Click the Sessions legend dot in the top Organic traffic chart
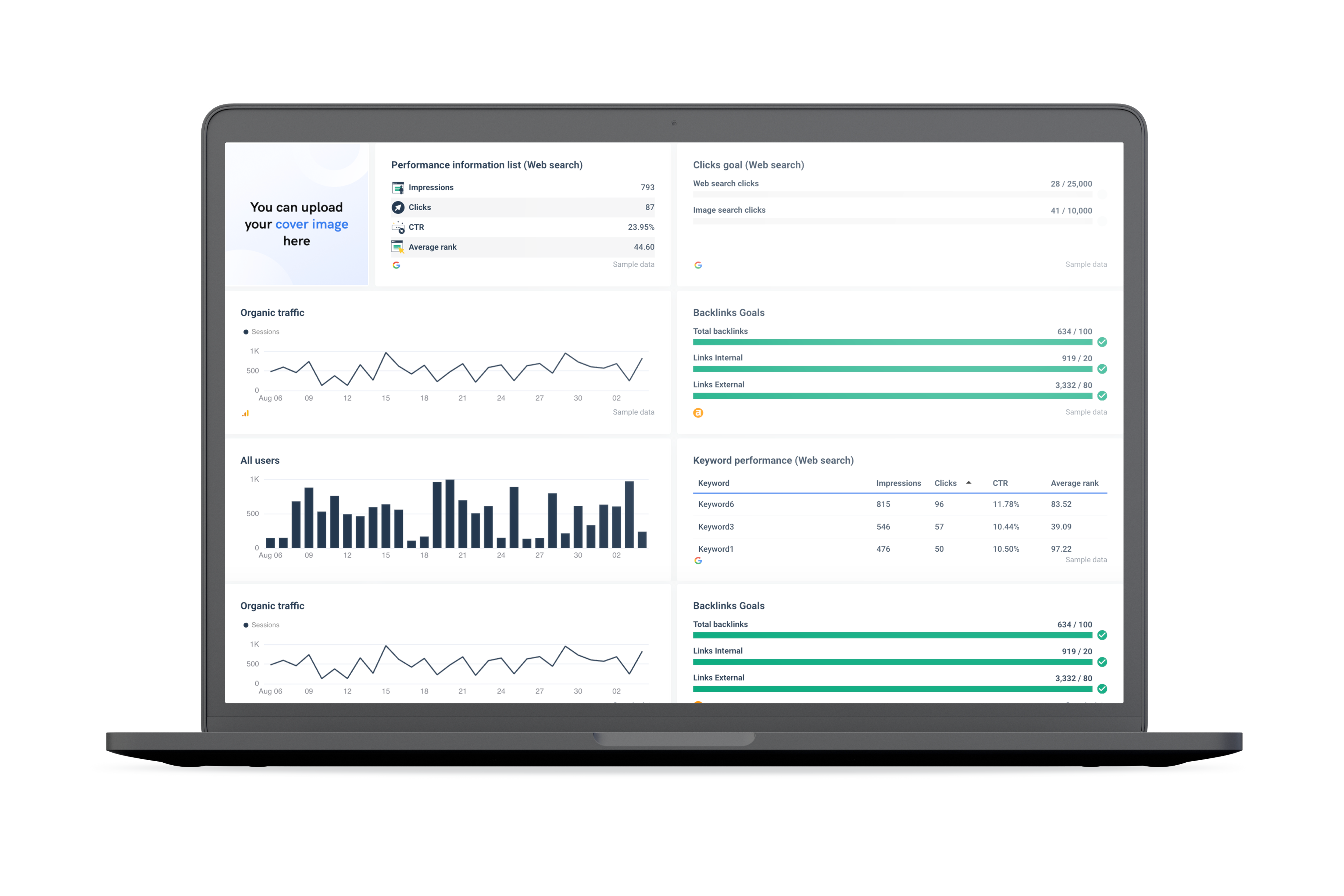Screen dimensions: 1344x896 coord(246,332)
